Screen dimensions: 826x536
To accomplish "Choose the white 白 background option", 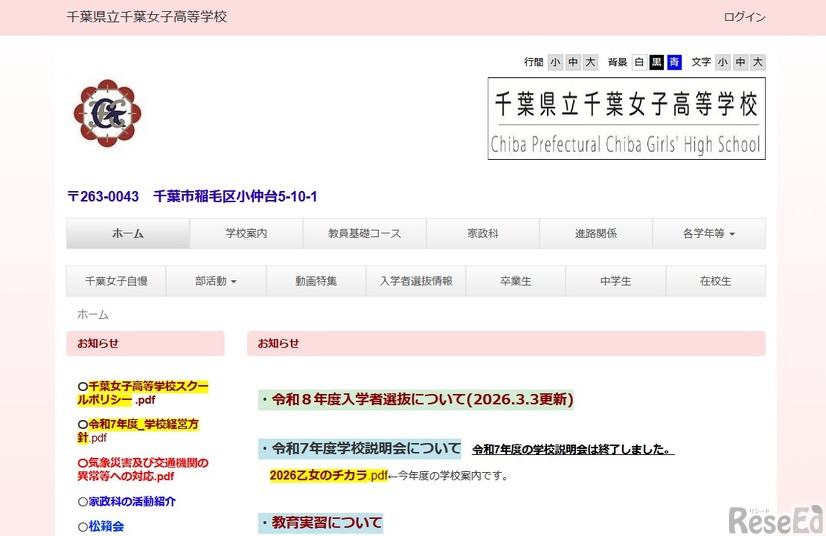I will pos(639,62).
